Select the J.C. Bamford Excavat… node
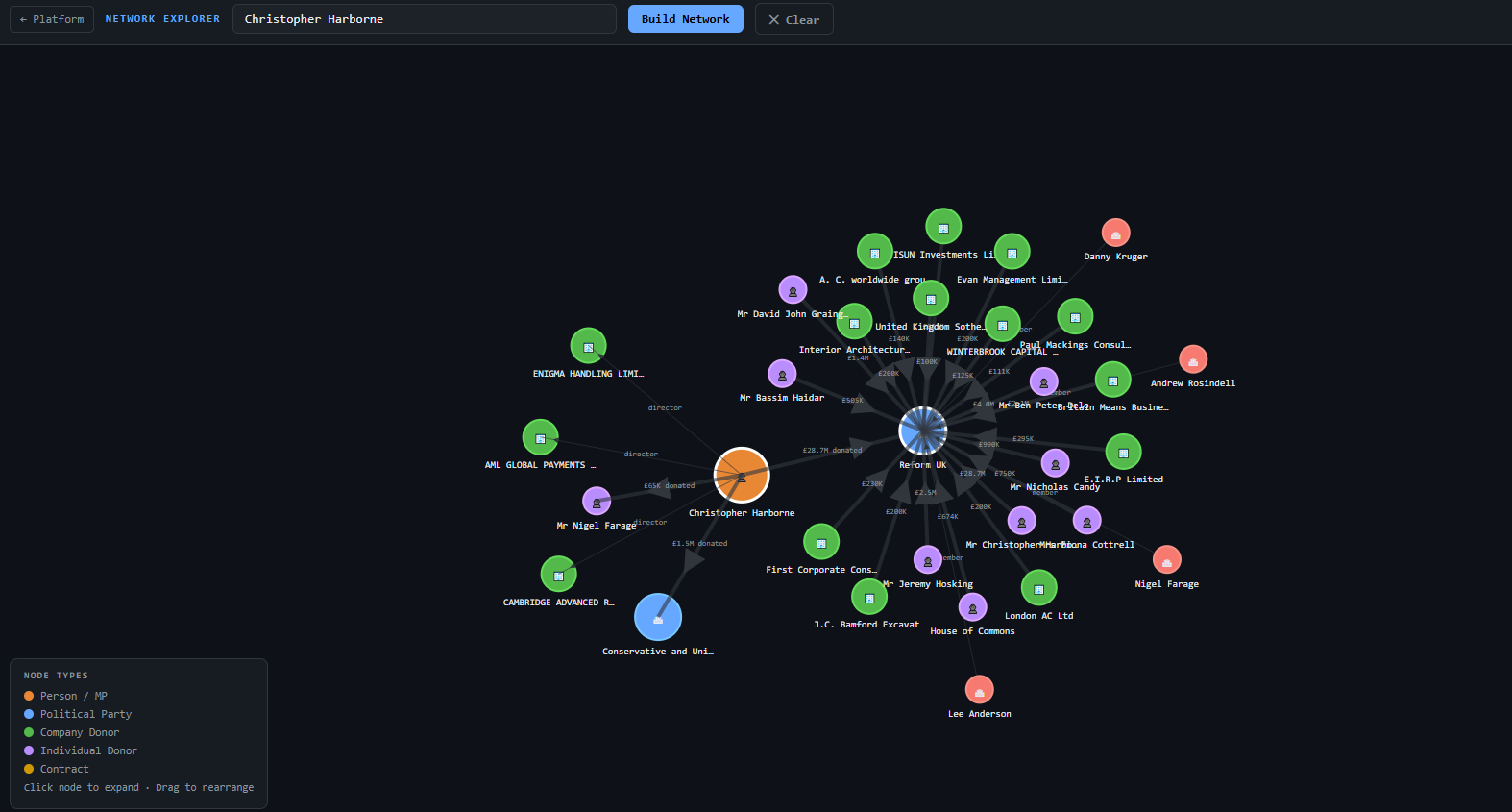The height and width of the screenshot is (812, 1512). coord(869,597)
